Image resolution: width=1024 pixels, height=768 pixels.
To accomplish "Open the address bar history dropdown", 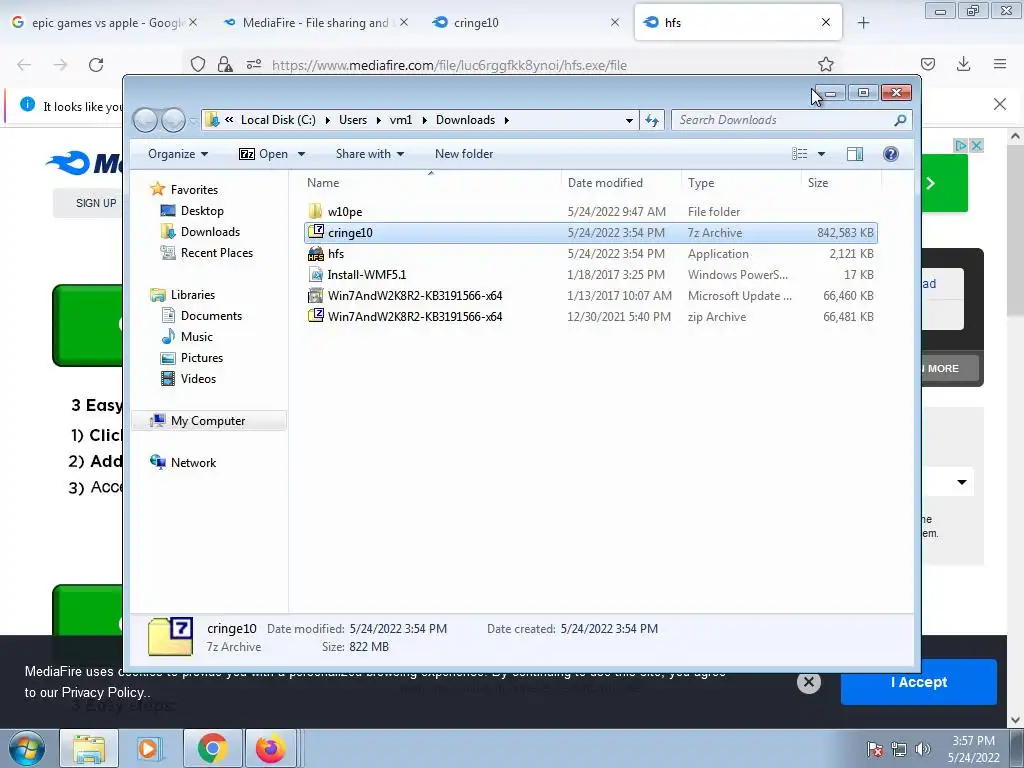I will [629, 120].
